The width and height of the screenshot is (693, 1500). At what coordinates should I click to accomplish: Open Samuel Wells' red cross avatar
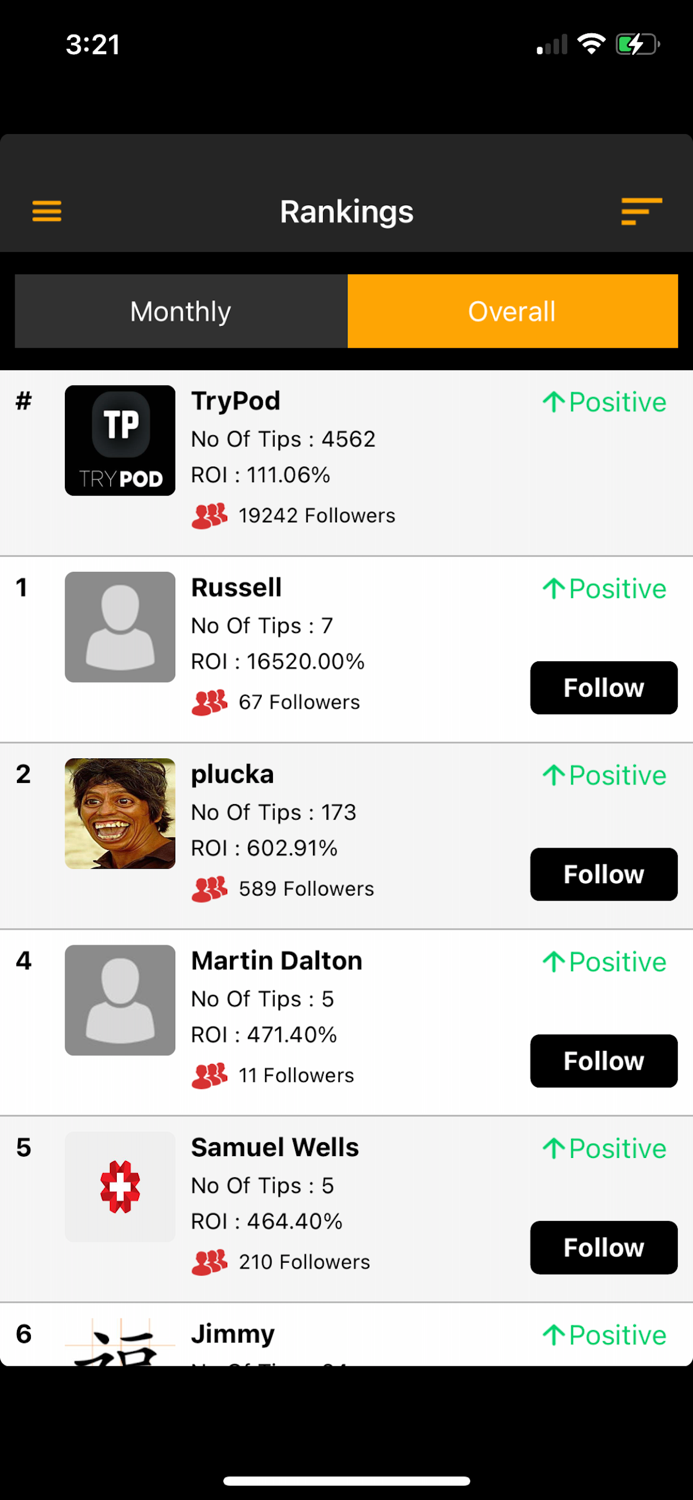pyautogui.click(x=120, y=1187)
